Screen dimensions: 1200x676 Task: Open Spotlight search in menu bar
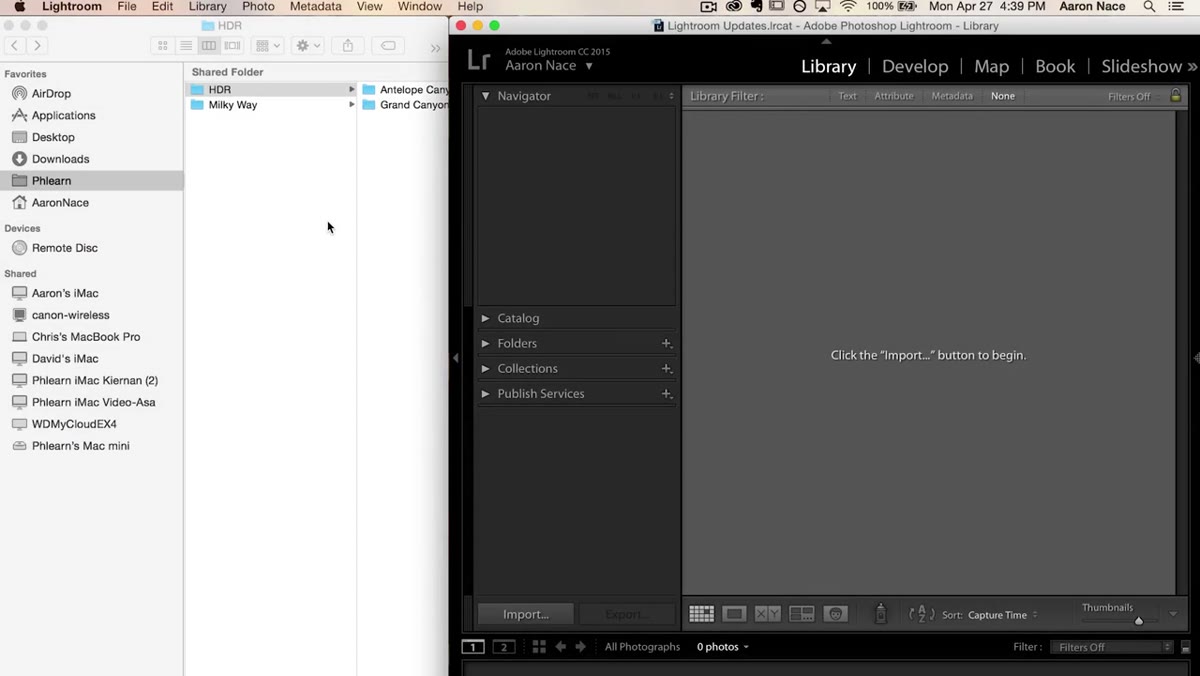1149,7
